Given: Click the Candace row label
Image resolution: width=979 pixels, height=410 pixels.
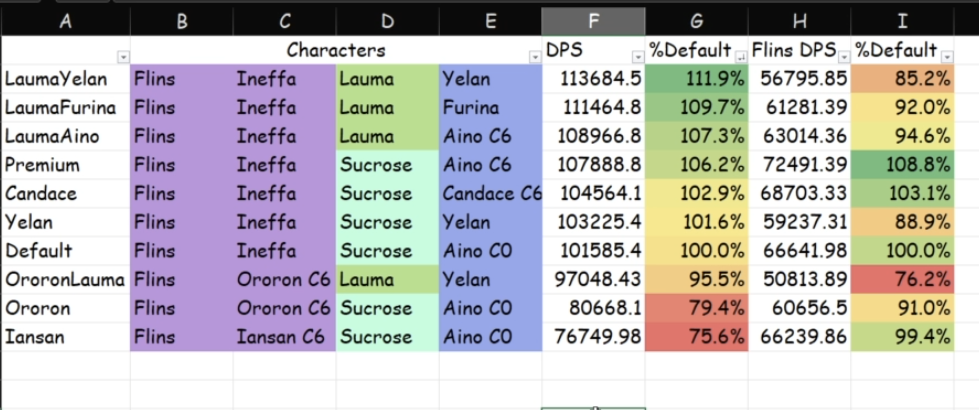Looking at the screenshot, I should (x=66, y=193).
